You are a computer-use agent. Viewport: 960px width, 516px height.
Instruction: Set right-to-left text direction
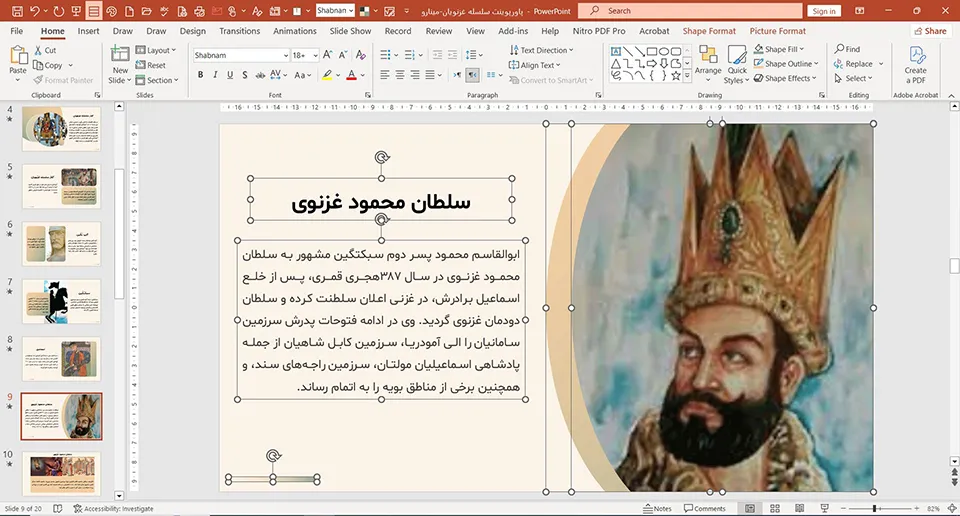(x=473, y=75)
